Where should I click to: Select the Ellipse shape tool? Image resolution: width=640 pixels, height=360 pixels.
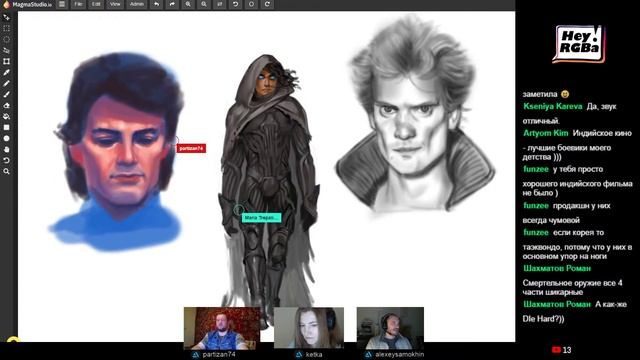tap(7, 139)
